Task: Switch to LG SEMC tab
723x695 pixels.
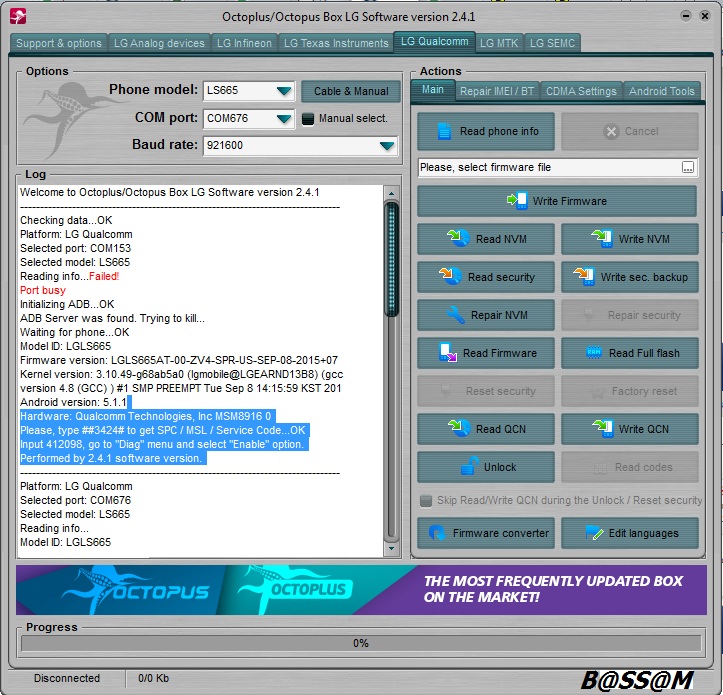Action: click(552, 43)
